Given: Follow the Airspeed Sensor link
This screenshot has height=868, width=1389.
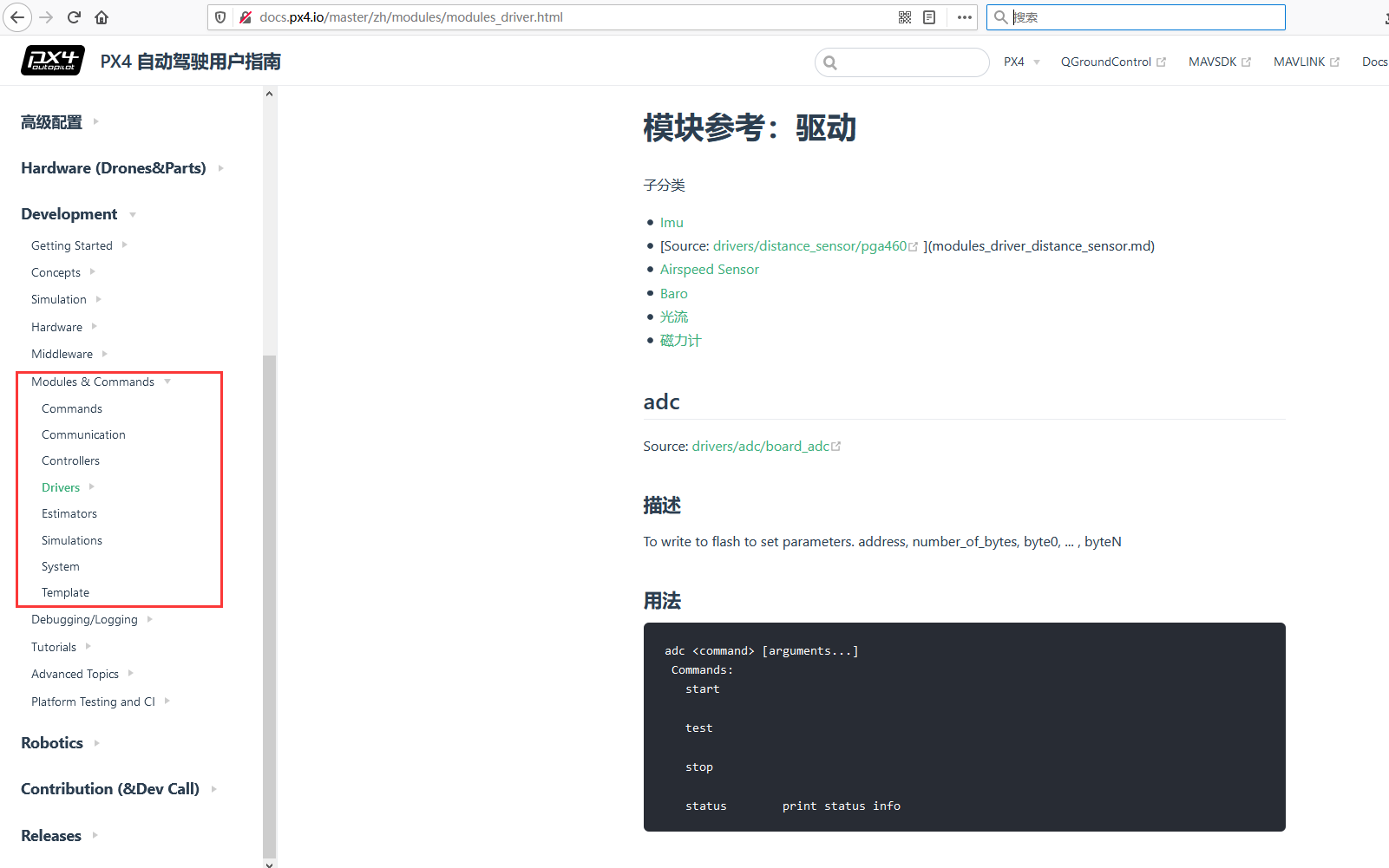Looking at the screenshot, I should (709, 269).
